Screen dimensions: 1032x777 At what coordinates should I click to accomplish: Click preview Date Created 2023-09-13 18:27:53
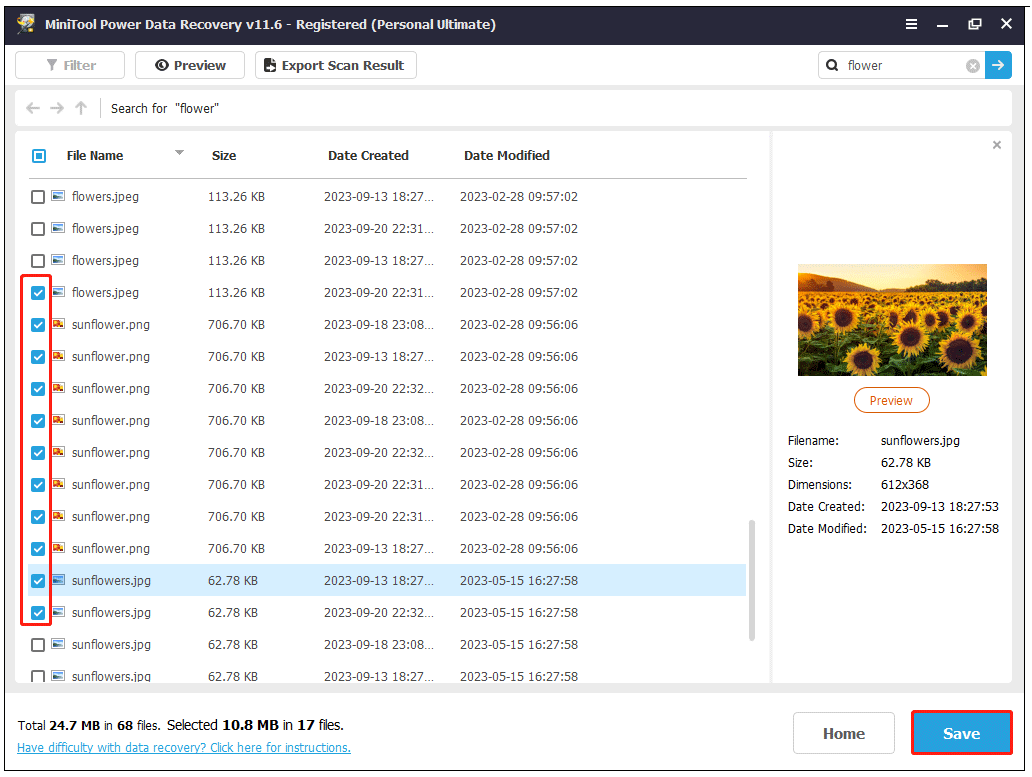click(x=940, y=507)
